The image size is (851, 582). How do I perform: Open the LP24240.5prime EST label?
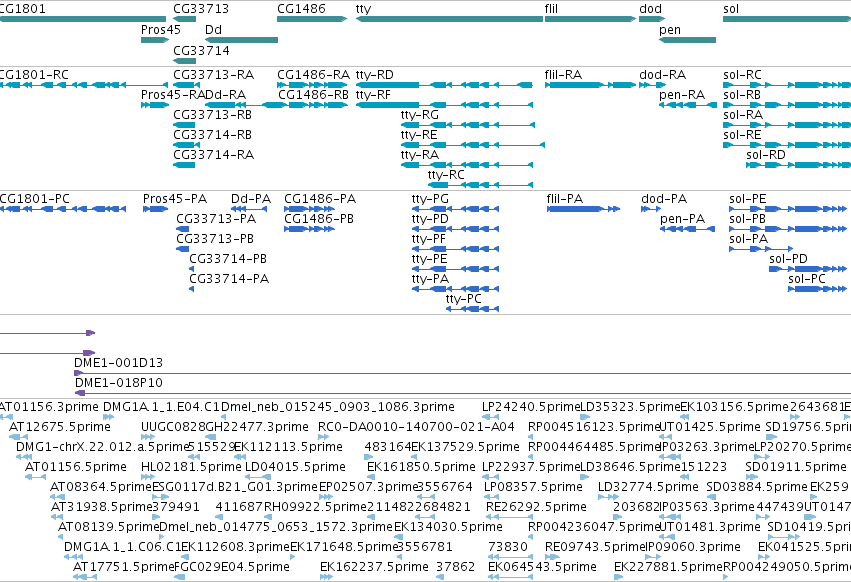(531, 407)
